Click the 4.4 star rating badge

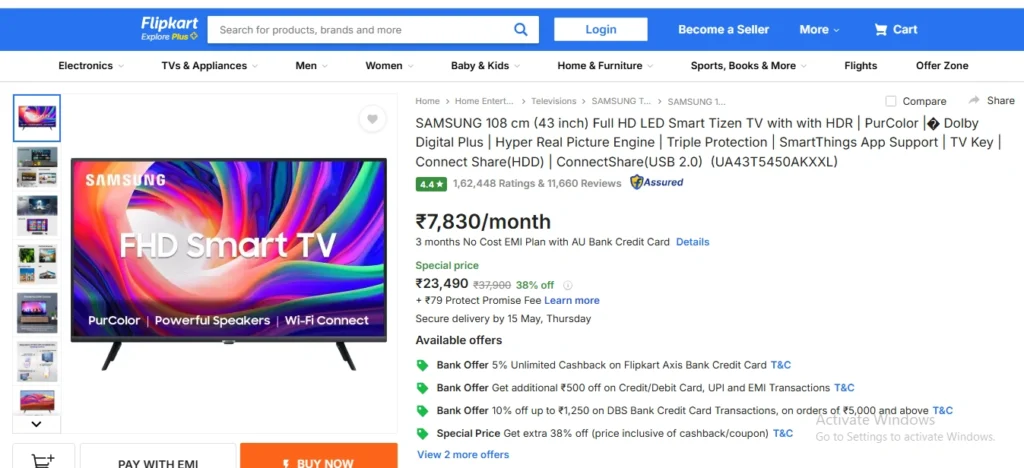(431, 184)
